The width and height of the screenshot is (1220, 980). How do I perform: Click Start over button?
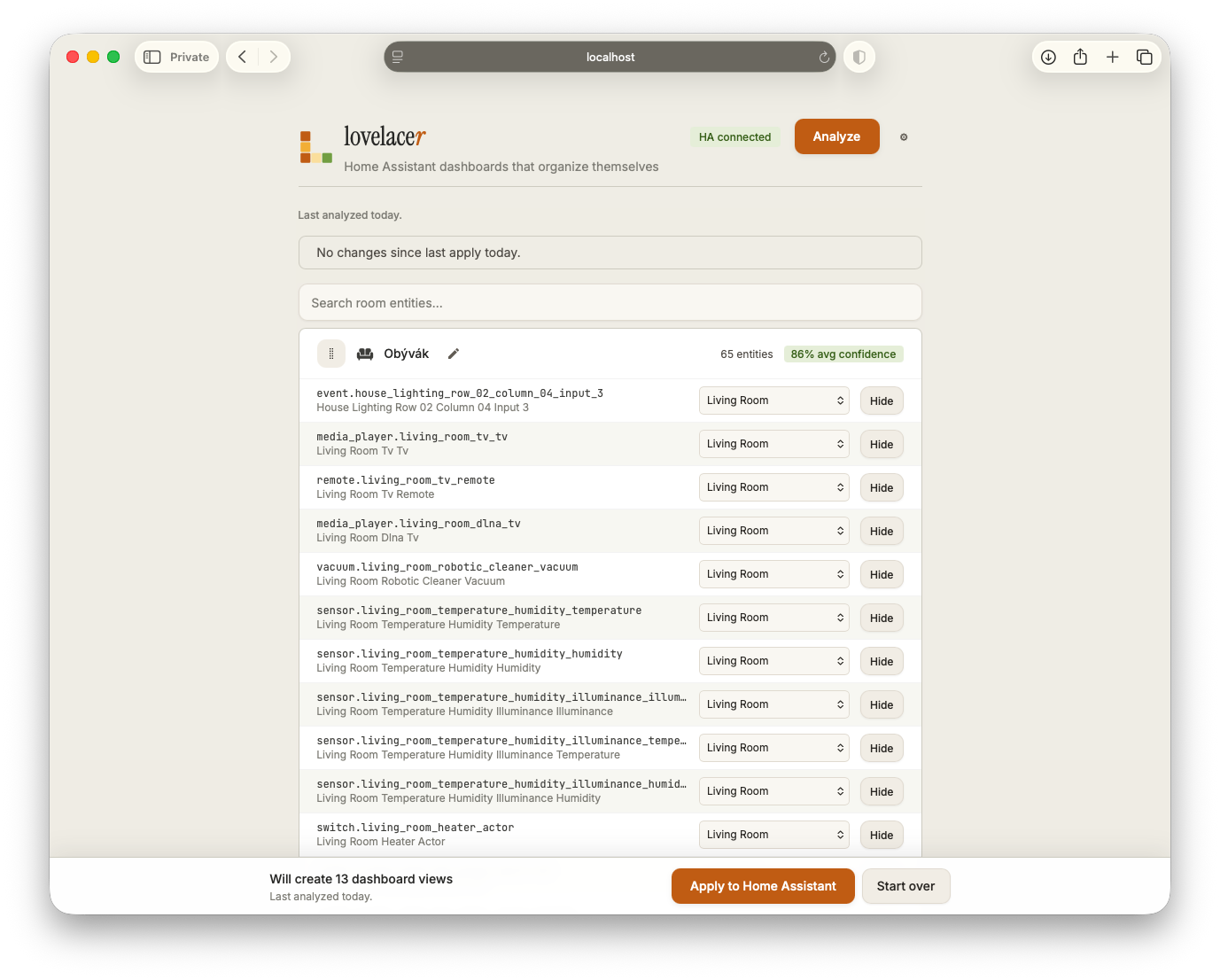pos(905,886)
